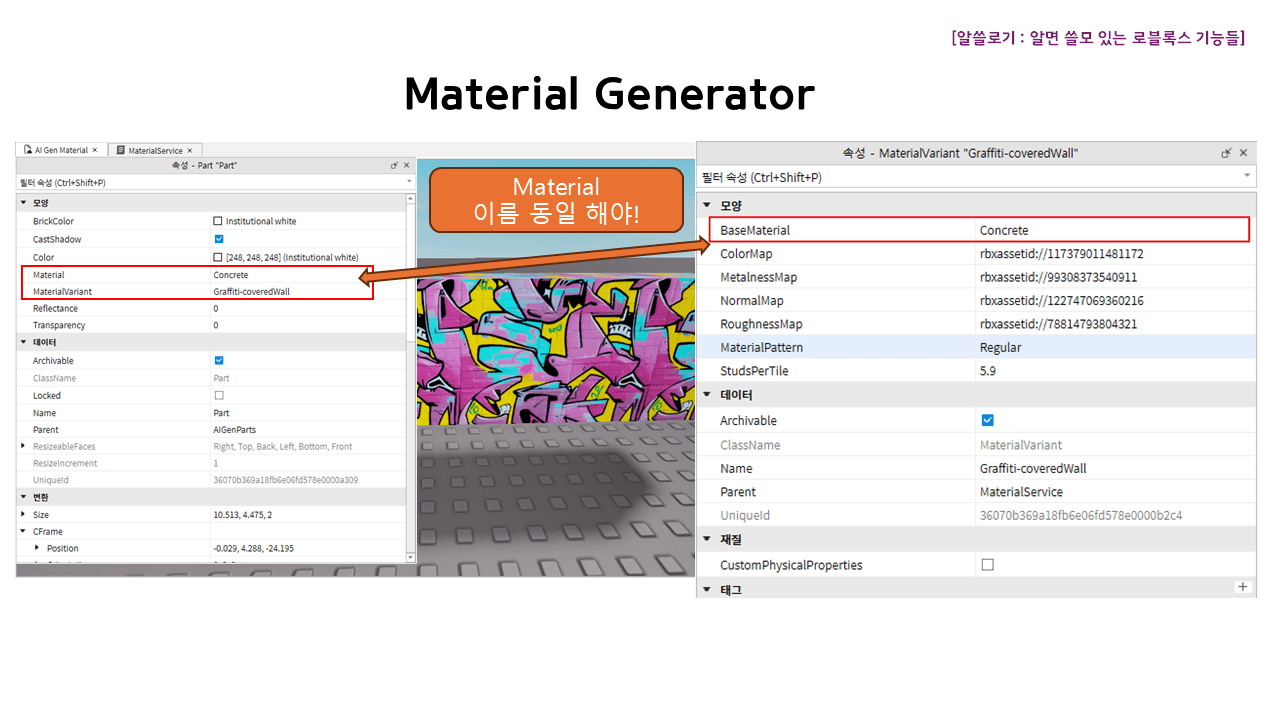Image resolution: width=1280 pixels, height=720 pixels.
Task: Select the ResizeIncrement property row
Action: pyautogui.click(x=211, y=463)
